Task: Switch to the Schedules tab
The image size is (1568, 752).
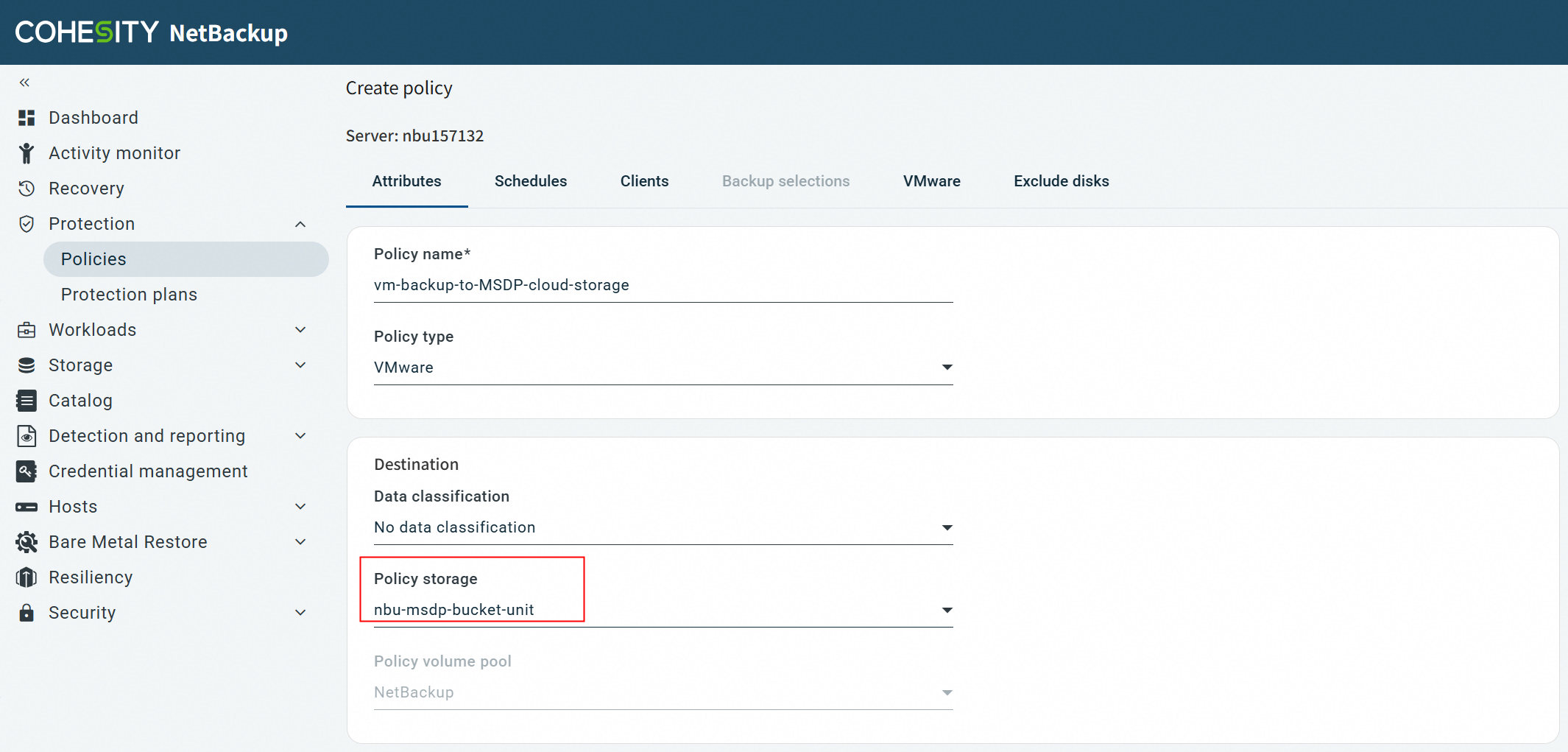Action: 531,181
